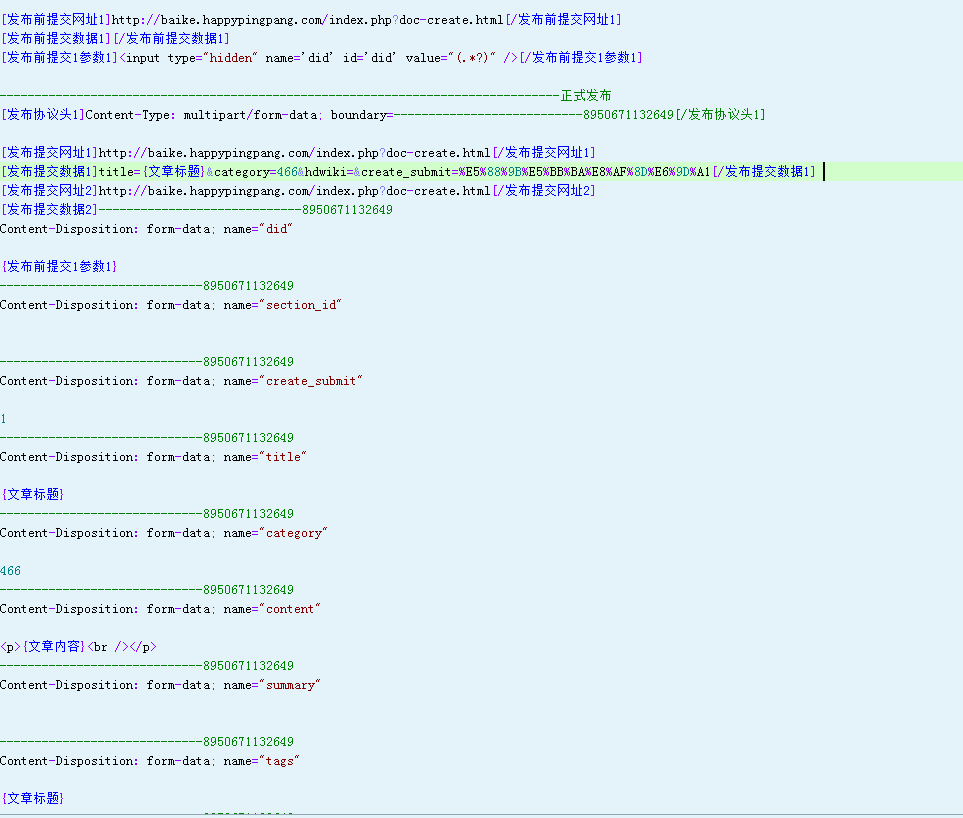Viewport: 963px width, 818px height.
Task: Click the form-data name="create_submit" line
Action: tap(180, 381)
